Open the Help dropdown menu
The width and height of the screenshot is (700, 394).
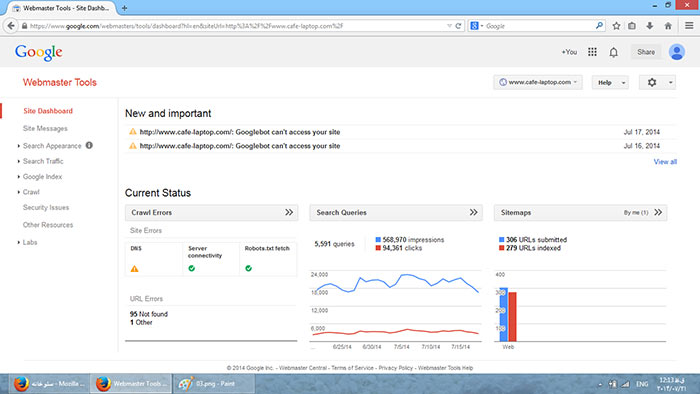(x=610, y=83)
